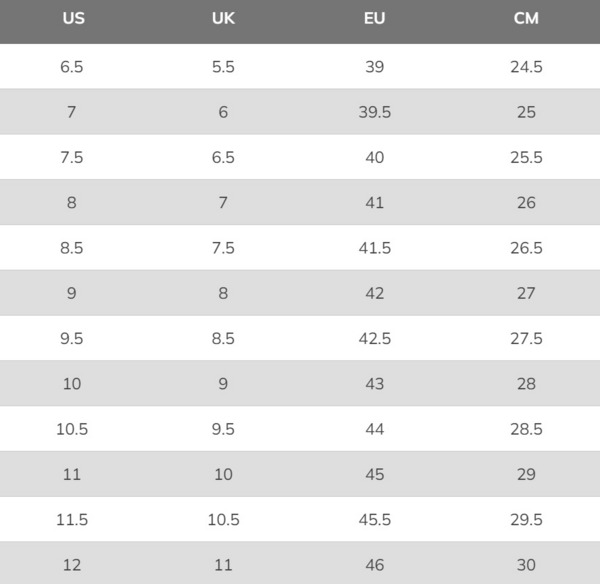600x584 pixels.
Task: Click the EU column header
Action: [374, 19]
